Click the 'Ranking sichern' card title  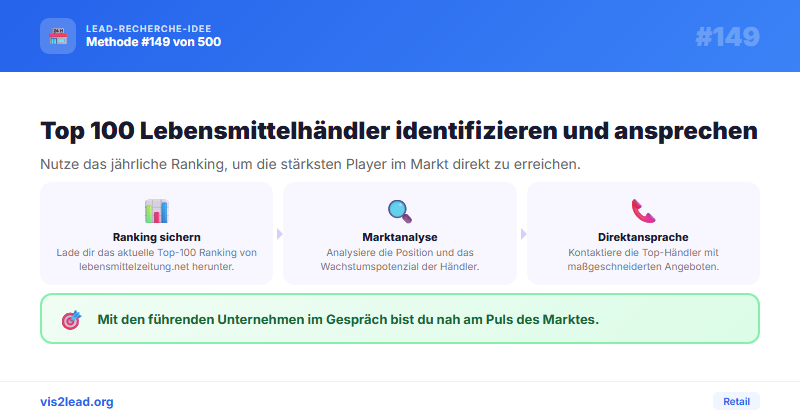click(x=157, y=237)
